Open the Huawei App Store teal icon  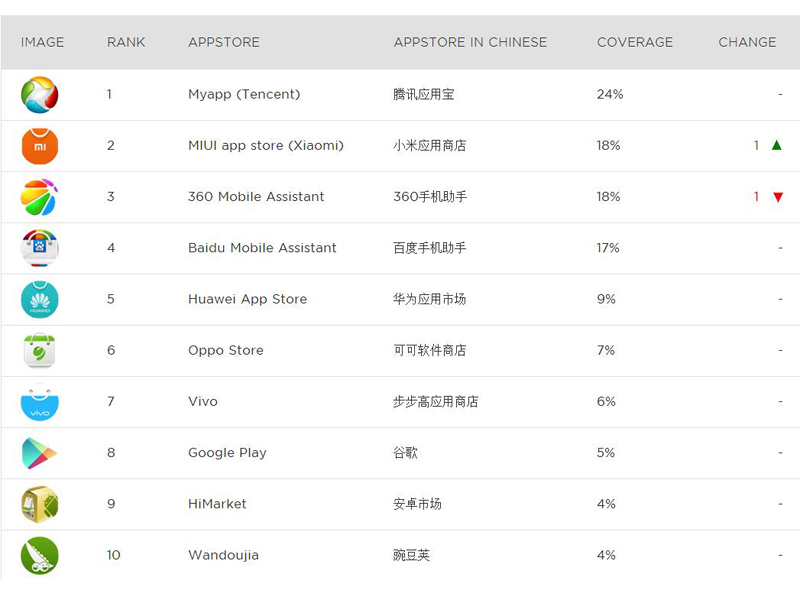39,299
